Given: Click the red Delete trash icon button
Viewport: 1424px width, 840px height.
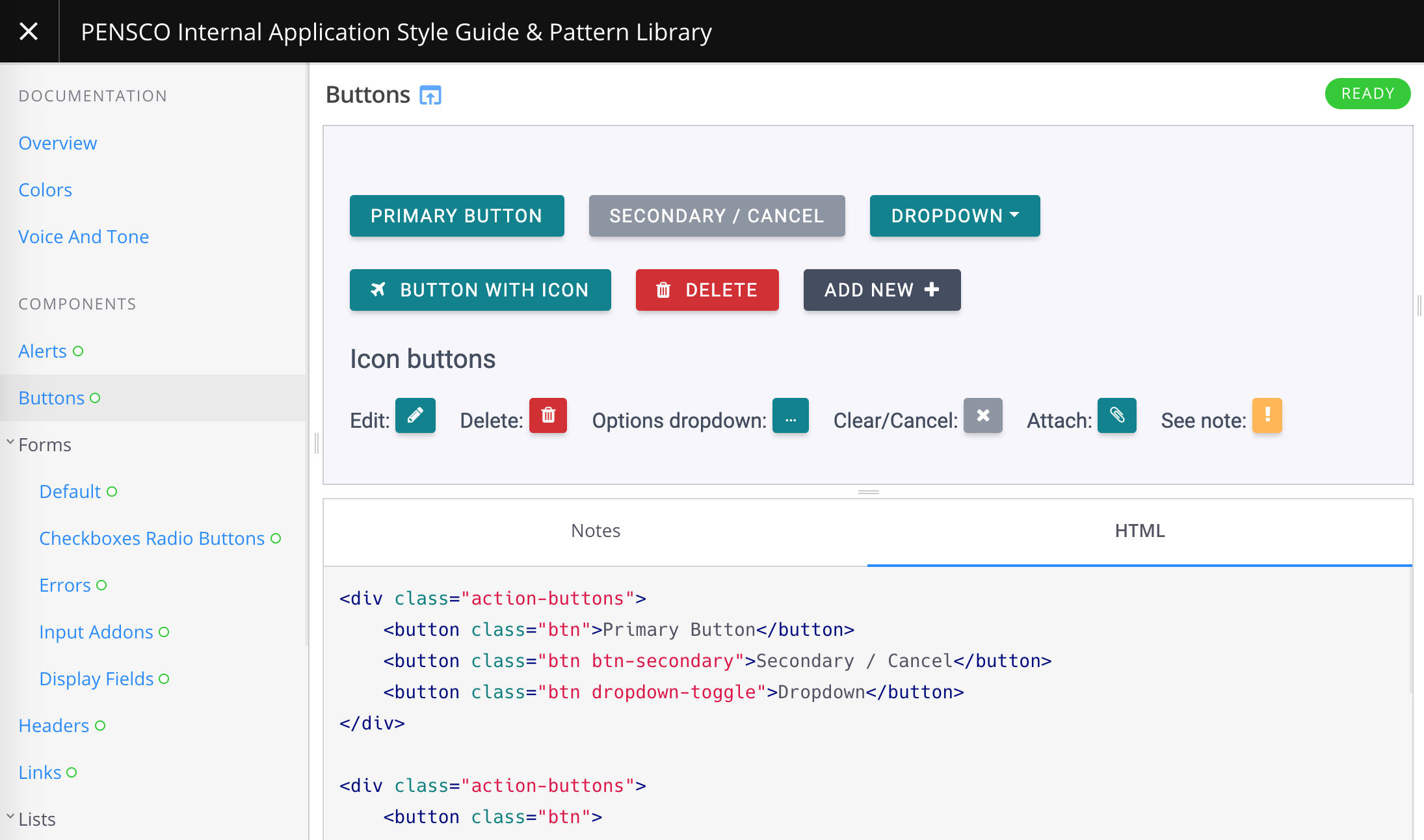Looking at the screenshot, I should click(x=548, y=415).
